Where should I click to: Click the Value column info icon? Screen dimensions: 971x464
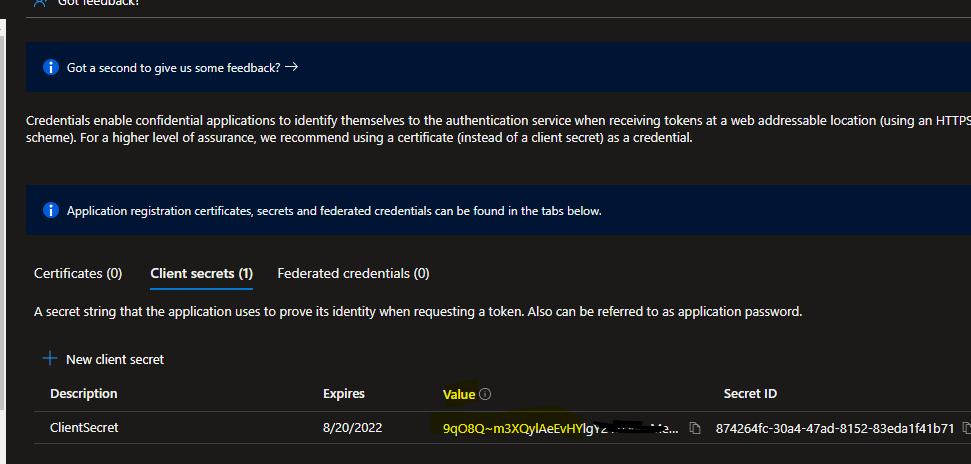click(485, 394)
